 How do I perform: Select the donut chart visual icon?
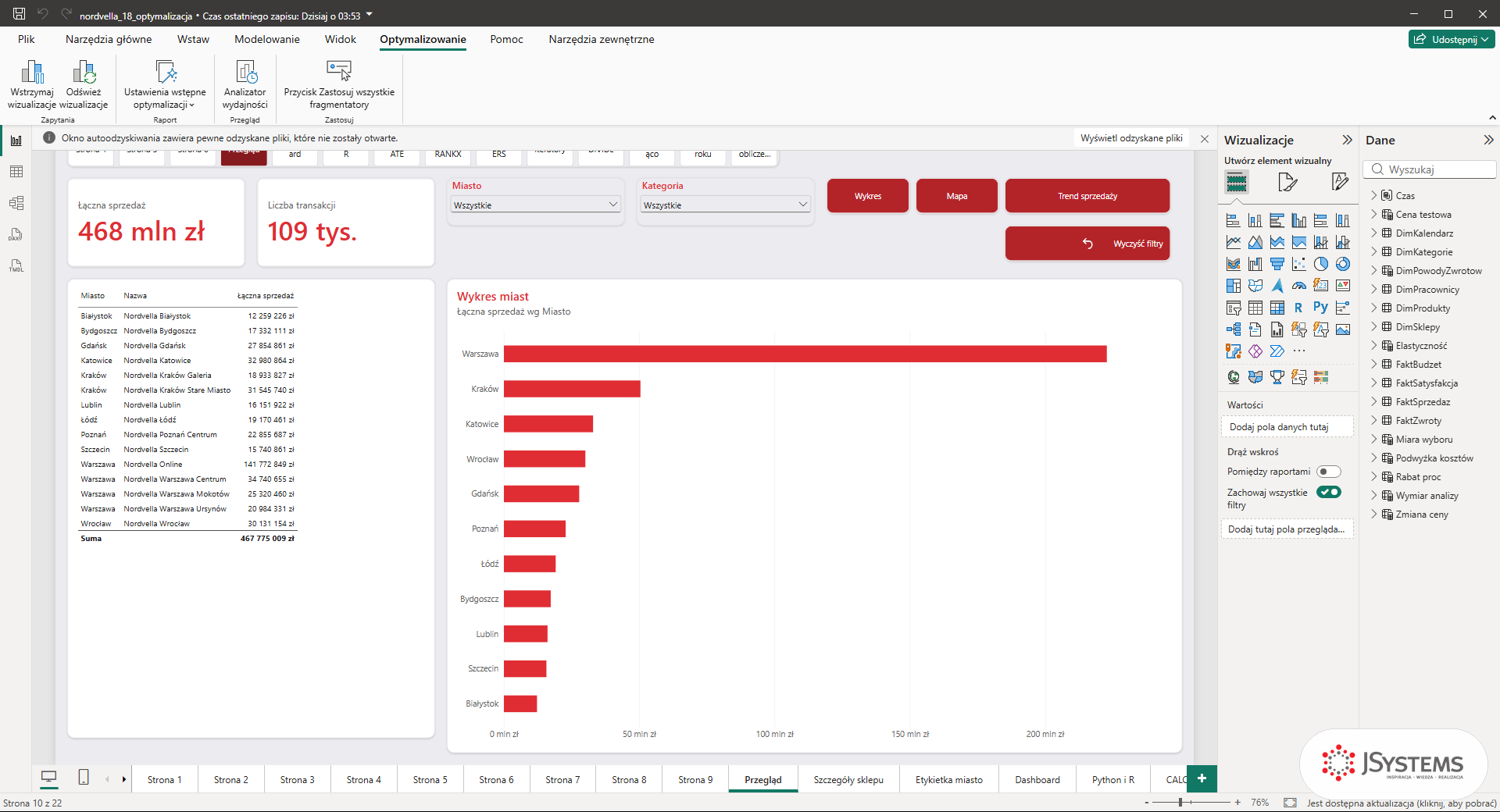coord(1342,264)
